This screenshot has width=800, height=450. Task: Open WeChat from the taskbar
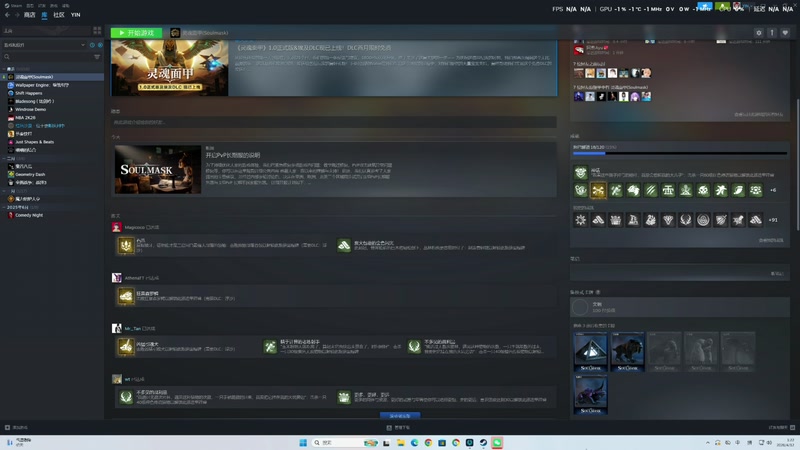(x=497, y=442)
